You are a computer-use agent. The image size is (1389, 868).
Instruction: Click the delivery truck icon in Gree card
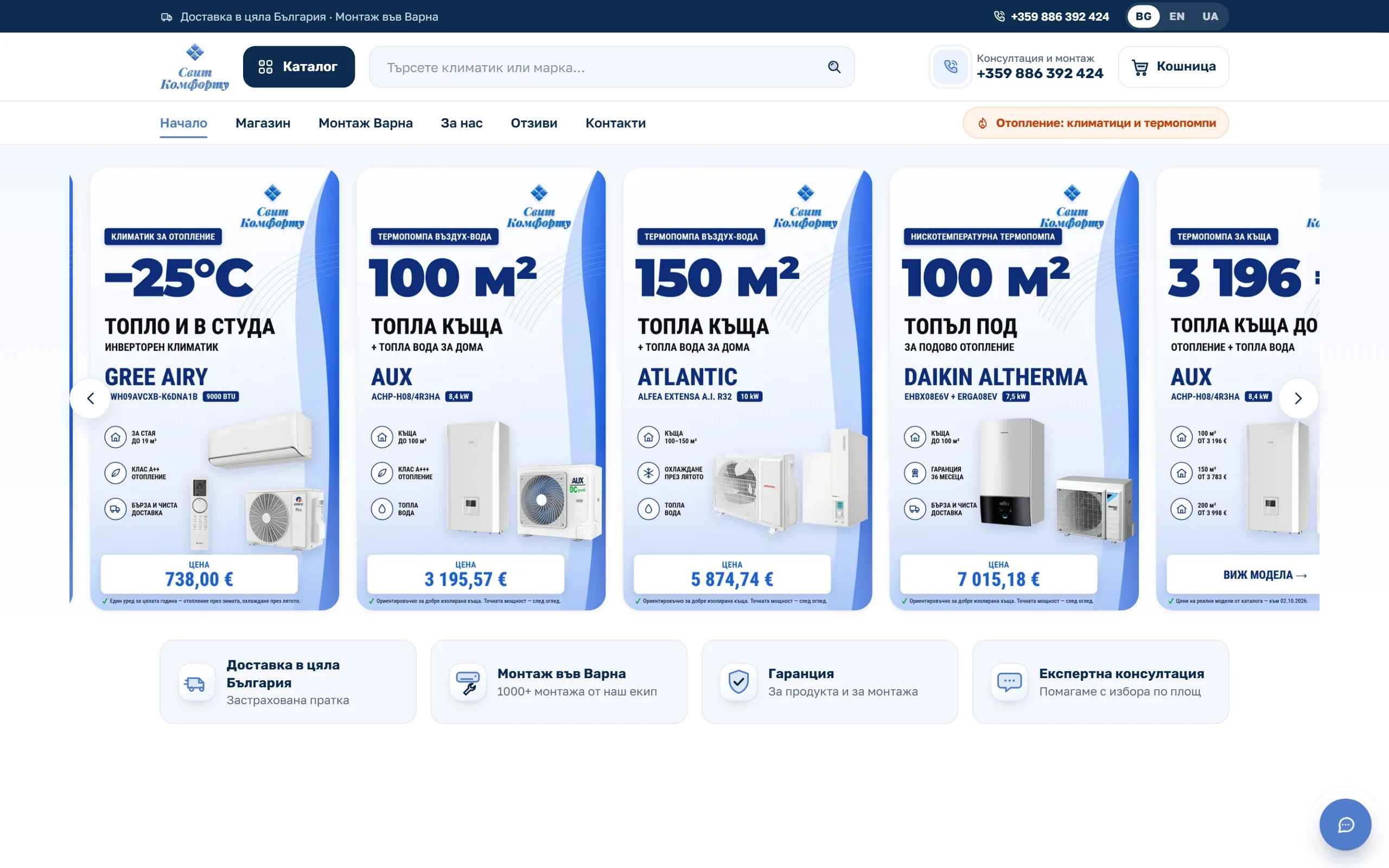[116, 509]
